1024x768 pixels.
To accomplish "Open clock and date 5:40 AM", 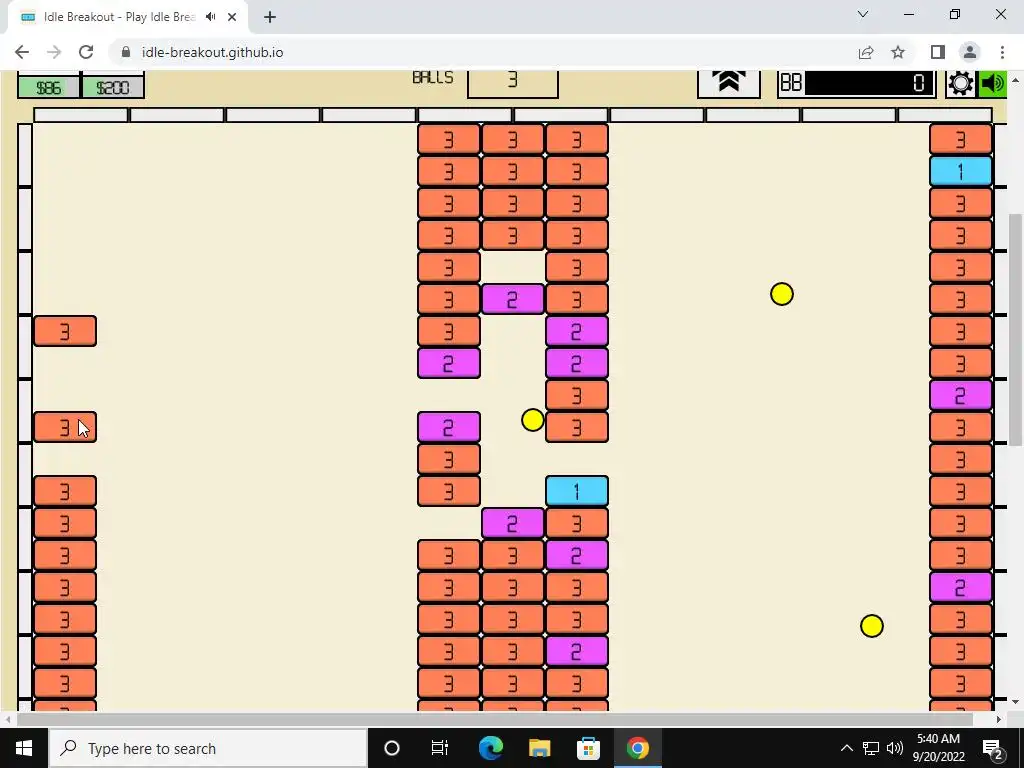I will point(938,748).
